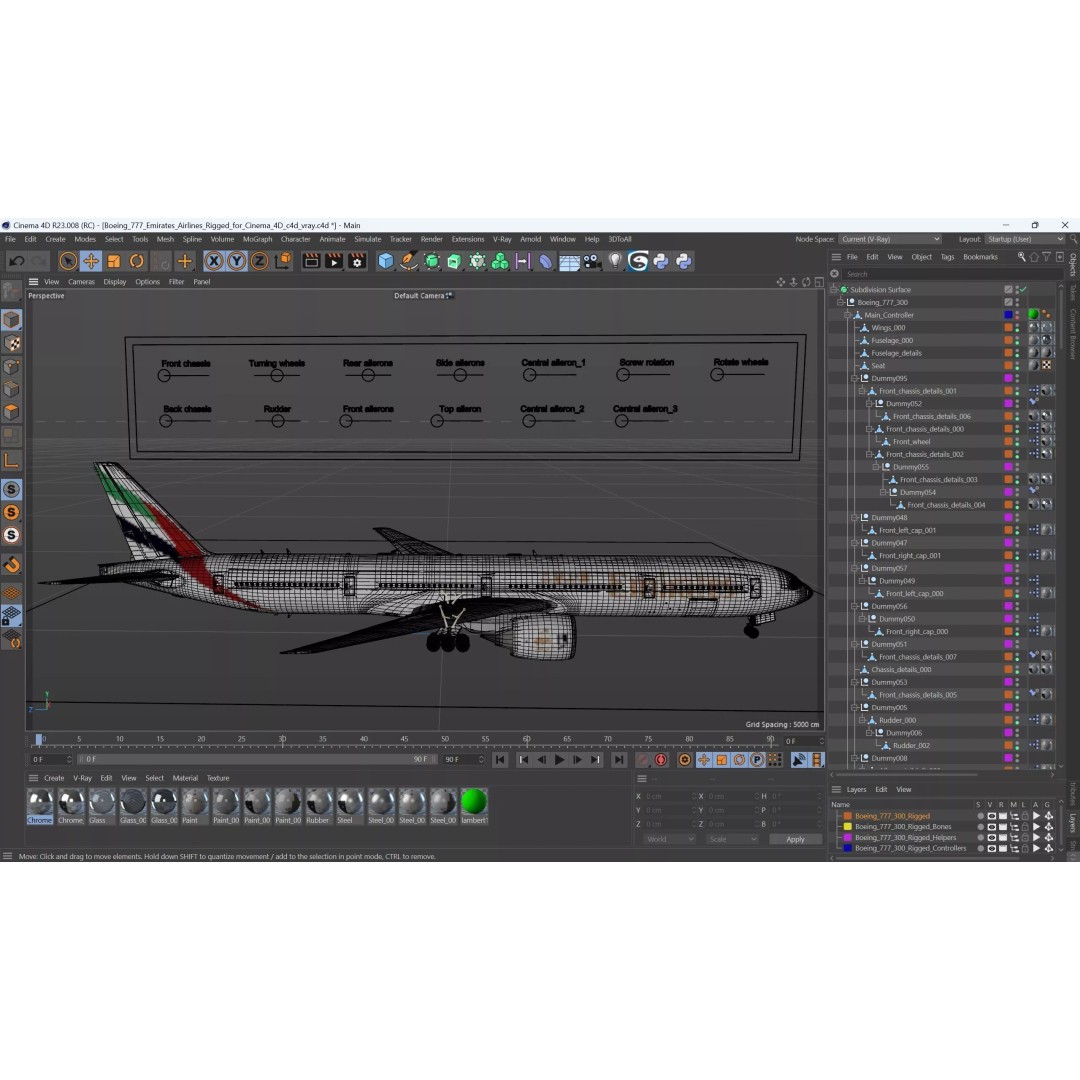The width and height of the screenshot is (1080, 1080).
Task: Toggle Y axis lock
Action: 237,261
